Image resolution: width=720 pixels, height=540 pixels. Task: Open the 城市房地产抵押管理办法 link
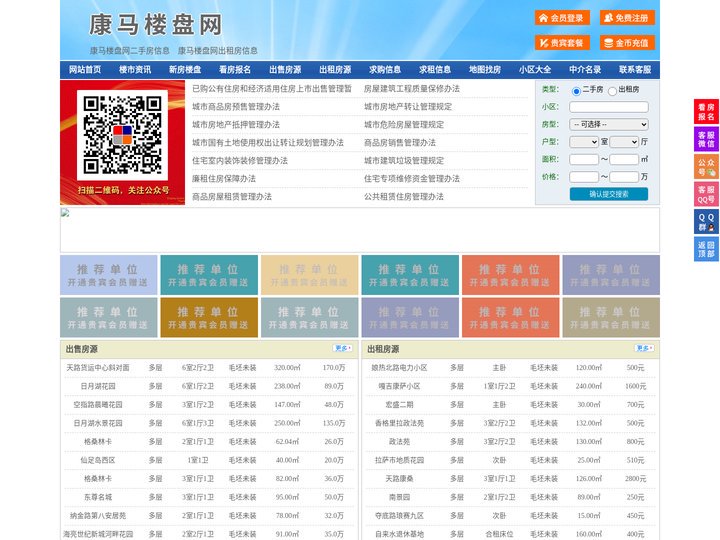click(236, 124)
